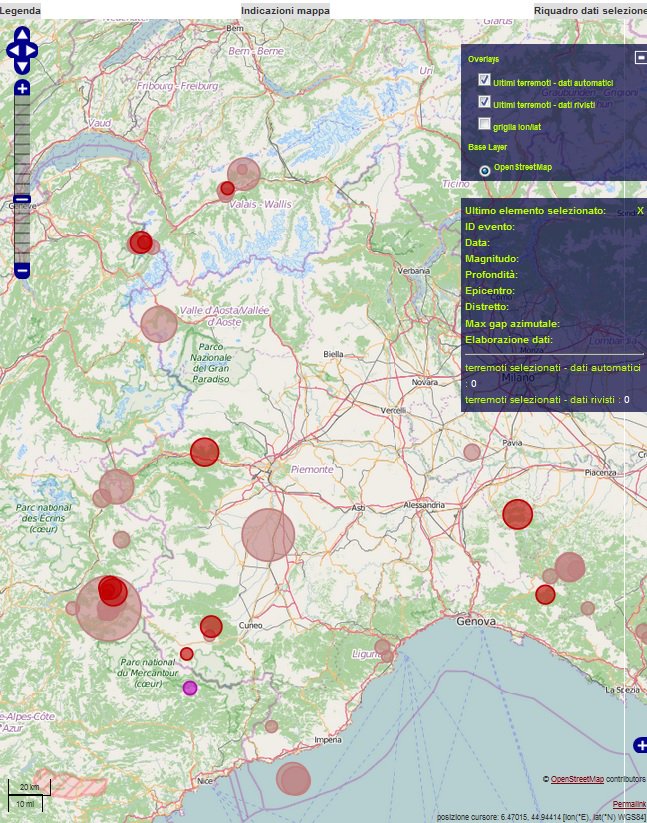Click the 'Profondità:' field label
The height and width of the screenshot is (823, 647).
491,275
